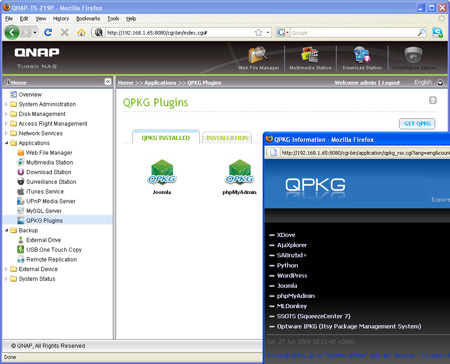Open Remote Replication in sidebar
The image size is (450, 364).
[51, 259]
